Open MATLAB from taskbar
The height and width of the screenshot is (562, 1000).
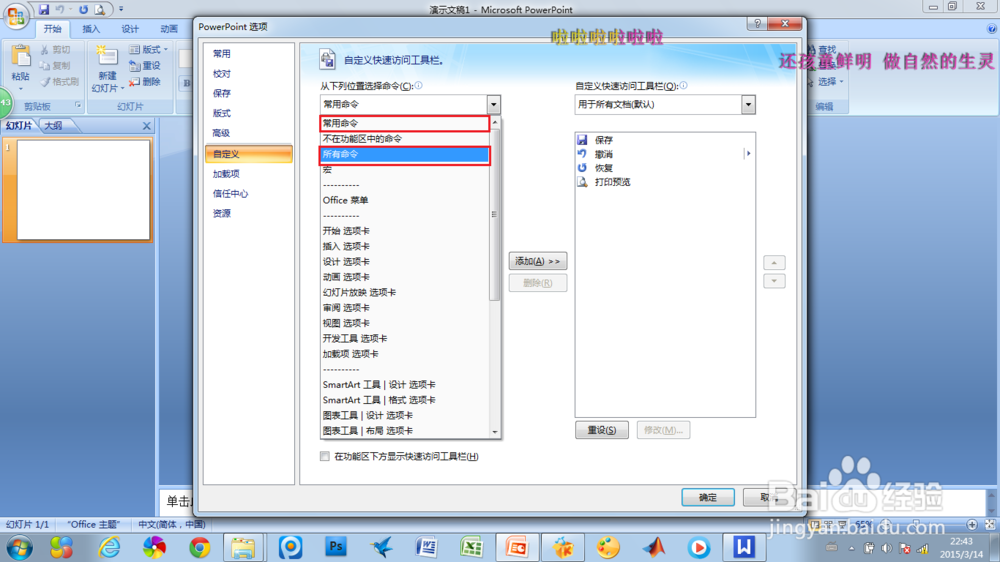pyautogui.click(x=653, y=547)
